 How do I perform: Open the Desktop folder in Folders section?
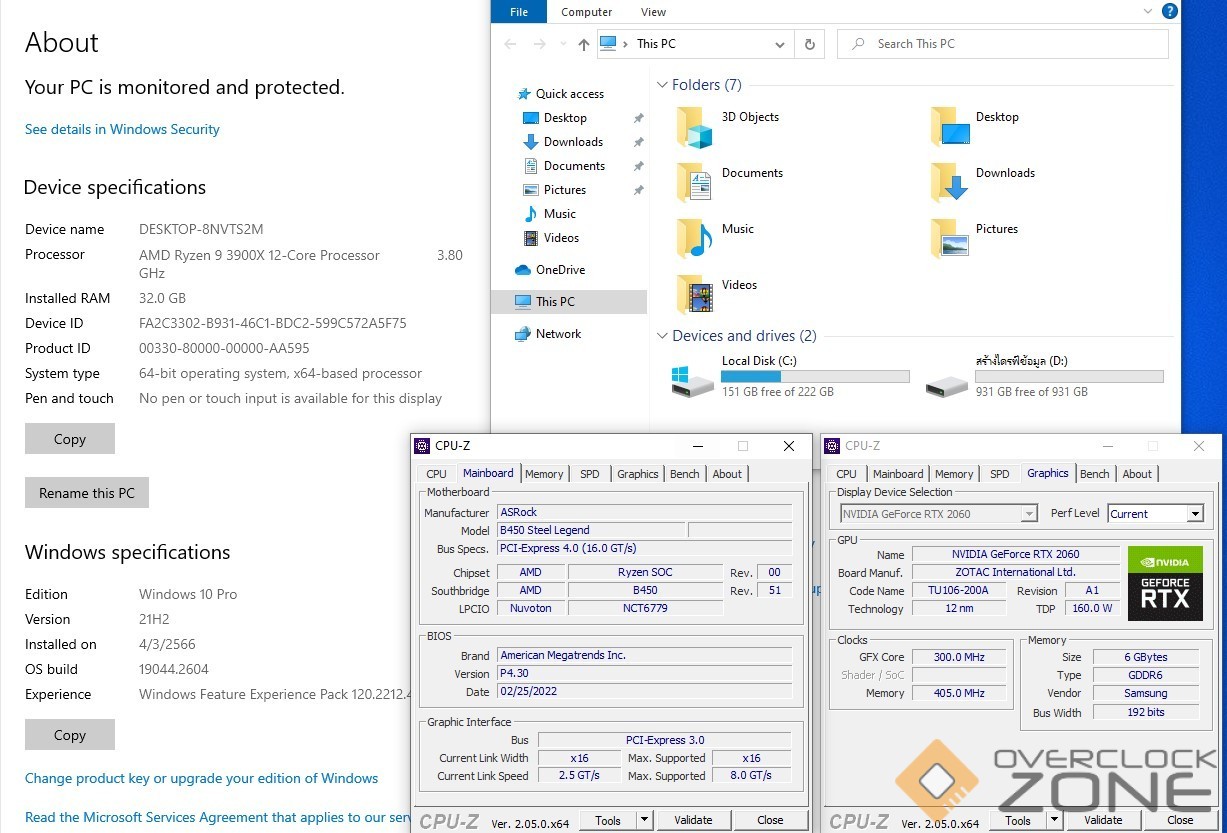(950, 128)
